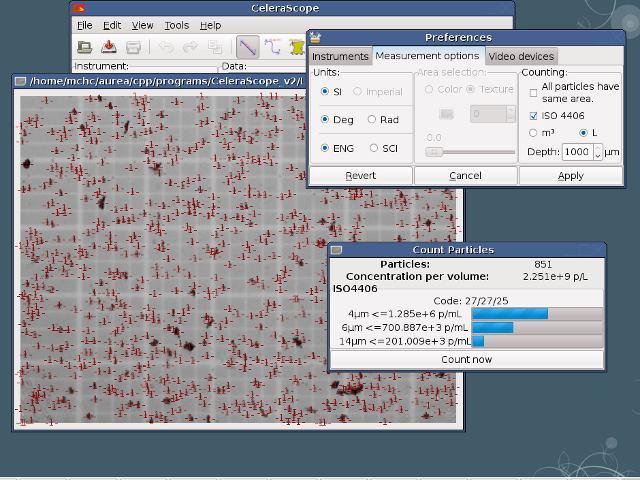
Task: Click the image window file path title
Action: click(x=167, y=81)
